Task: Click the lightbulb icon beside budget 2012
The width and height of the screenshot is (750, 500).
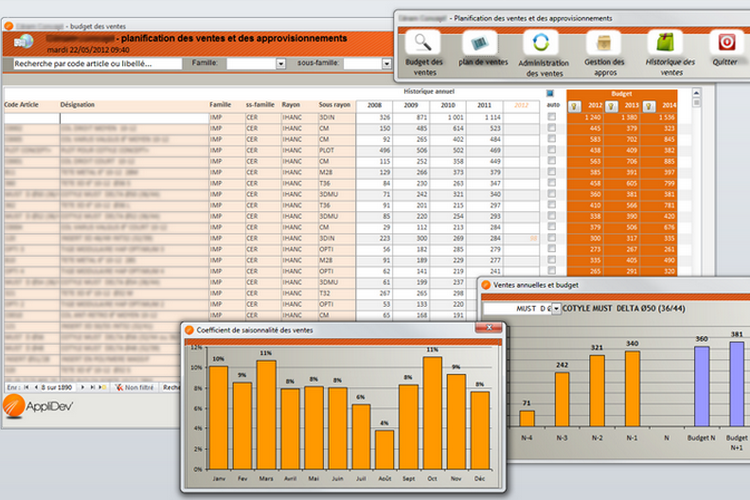Action: [576, 105]
